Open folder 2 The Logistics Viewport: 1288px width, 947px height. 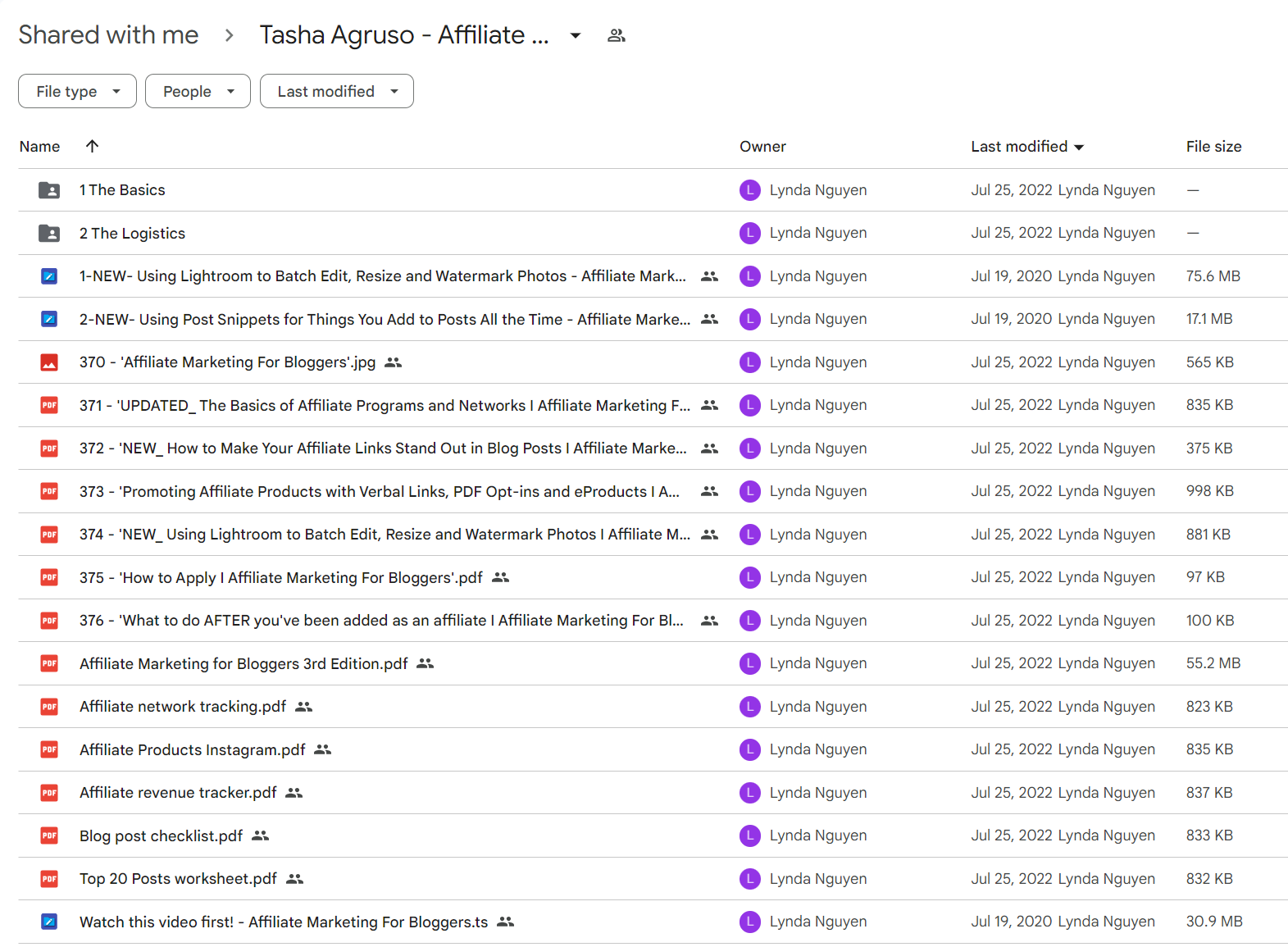point(132,234)
